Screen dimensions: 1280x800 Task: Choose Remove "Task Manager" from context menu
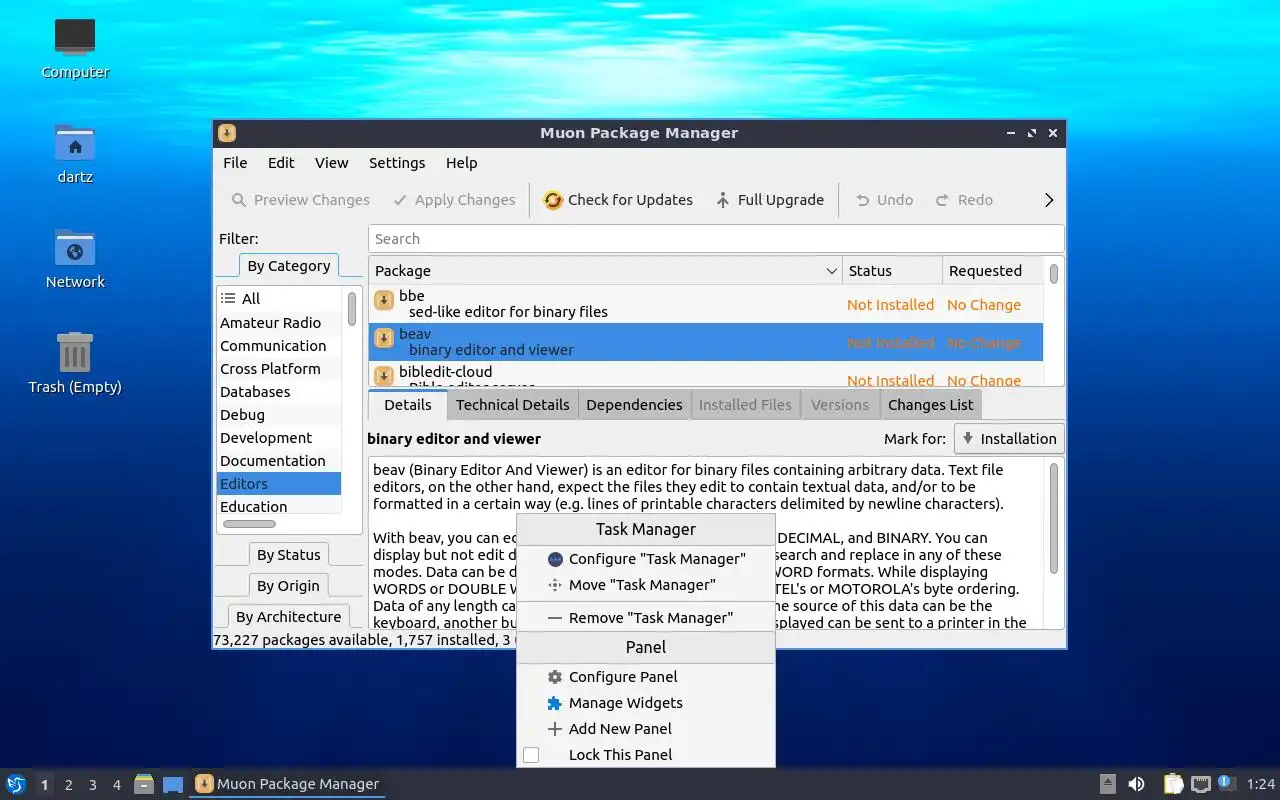click(646, 618)
